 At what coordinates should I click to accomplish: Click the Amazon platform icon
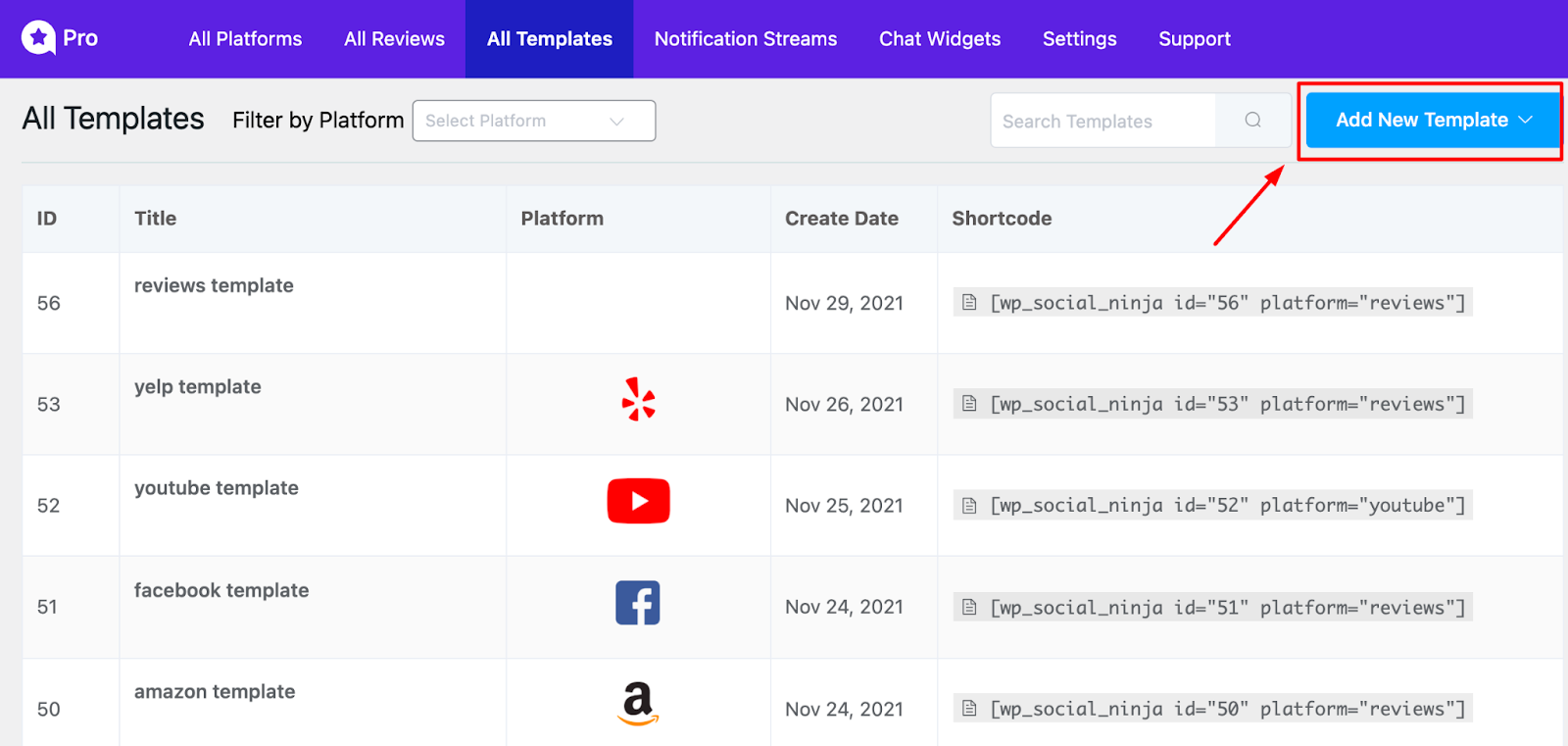tap(638, 704)
